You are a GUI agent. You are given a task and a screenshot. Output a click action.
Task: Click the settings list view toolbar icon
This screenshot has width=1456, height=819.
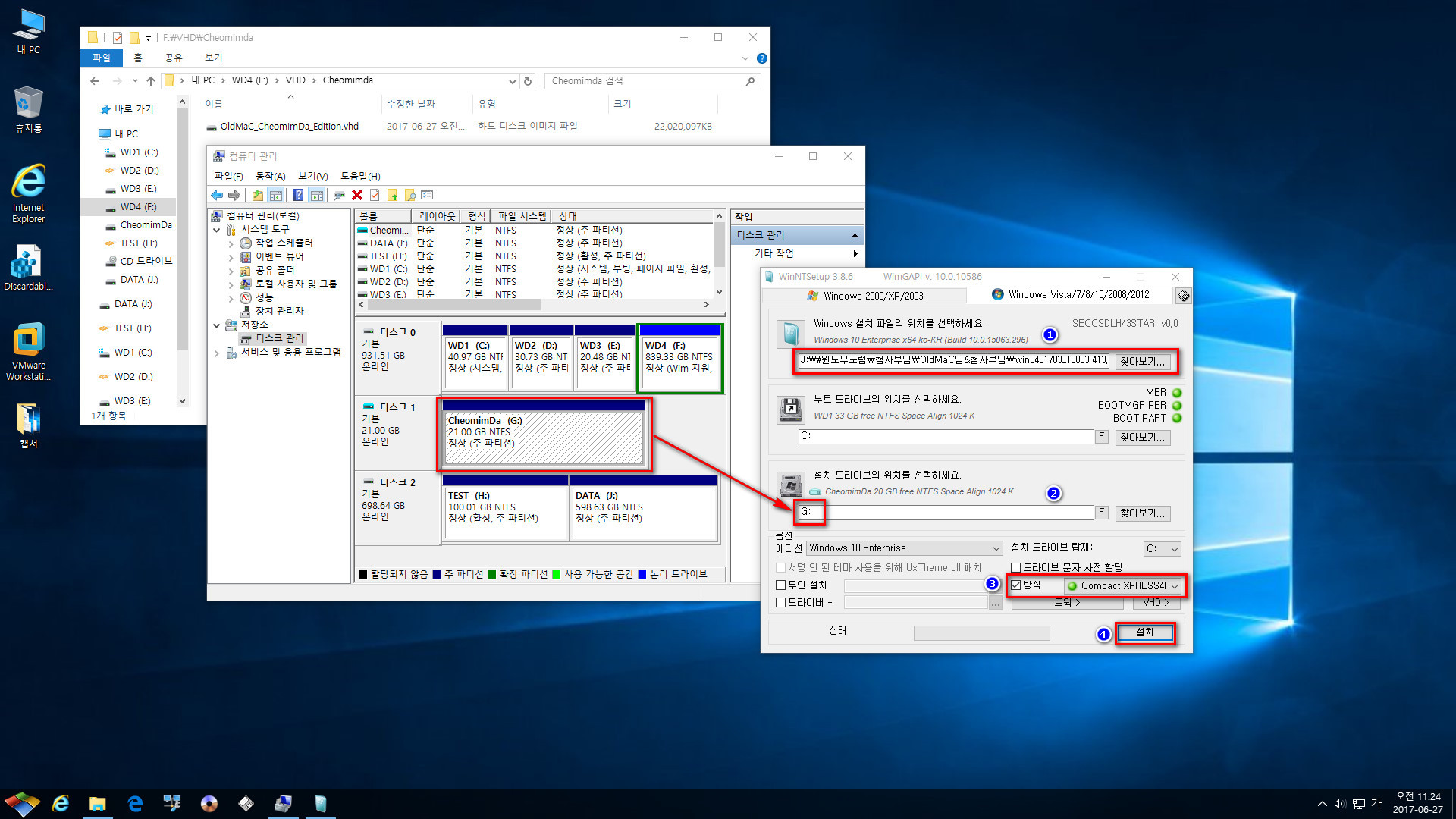[x=427, y=196]
